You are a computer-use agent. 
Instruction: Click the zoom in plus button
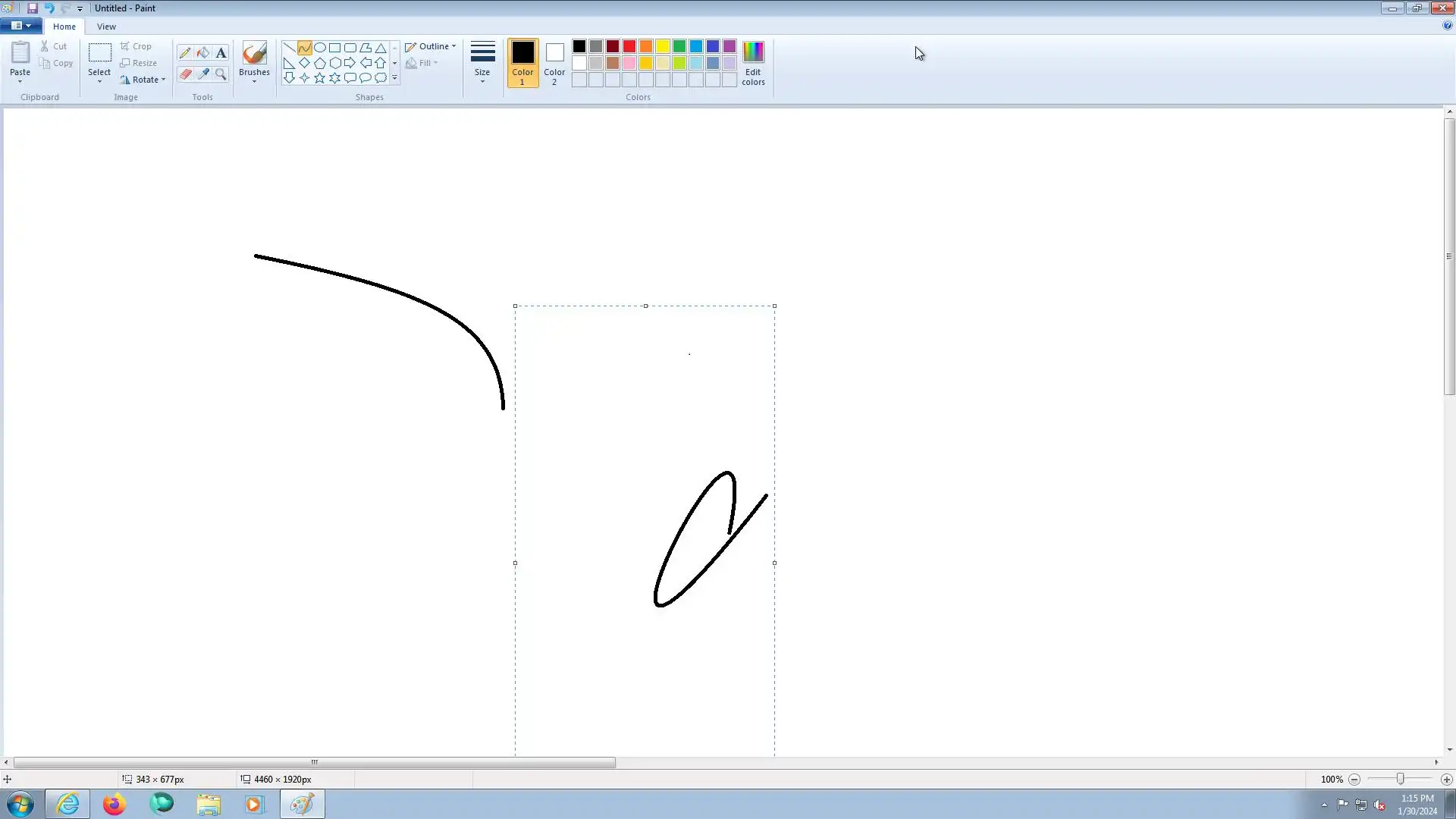1446,780
